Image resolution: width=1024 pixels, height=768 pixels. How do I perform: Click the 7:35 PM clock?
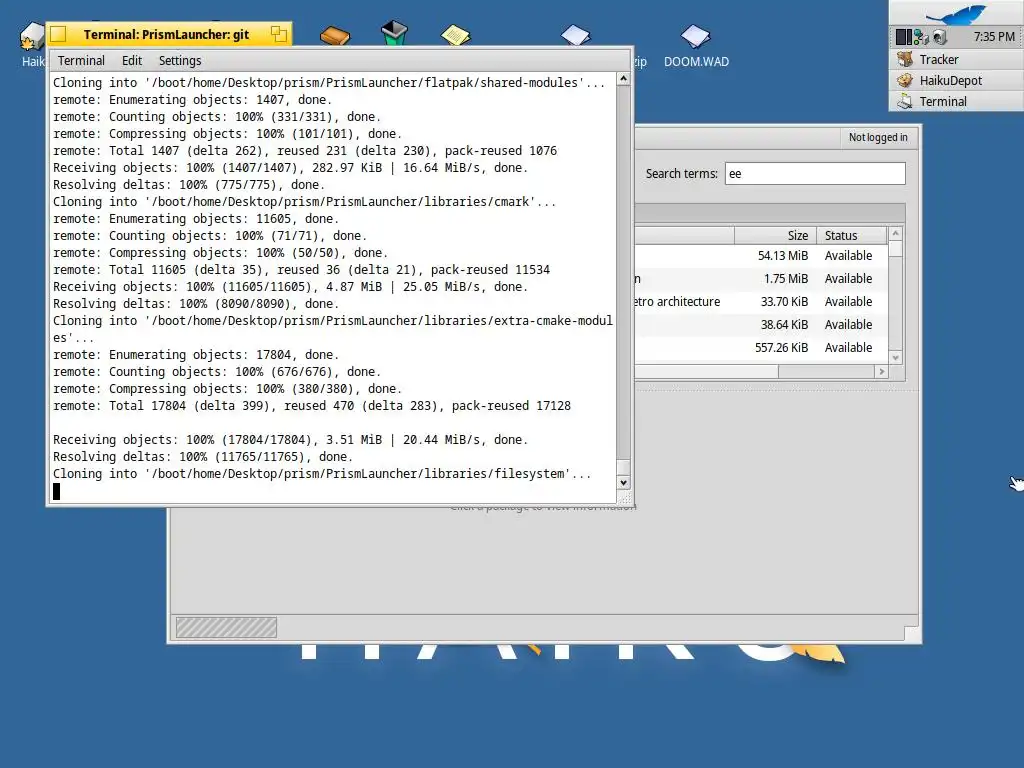pyautogui.click(x=993, y=37)
